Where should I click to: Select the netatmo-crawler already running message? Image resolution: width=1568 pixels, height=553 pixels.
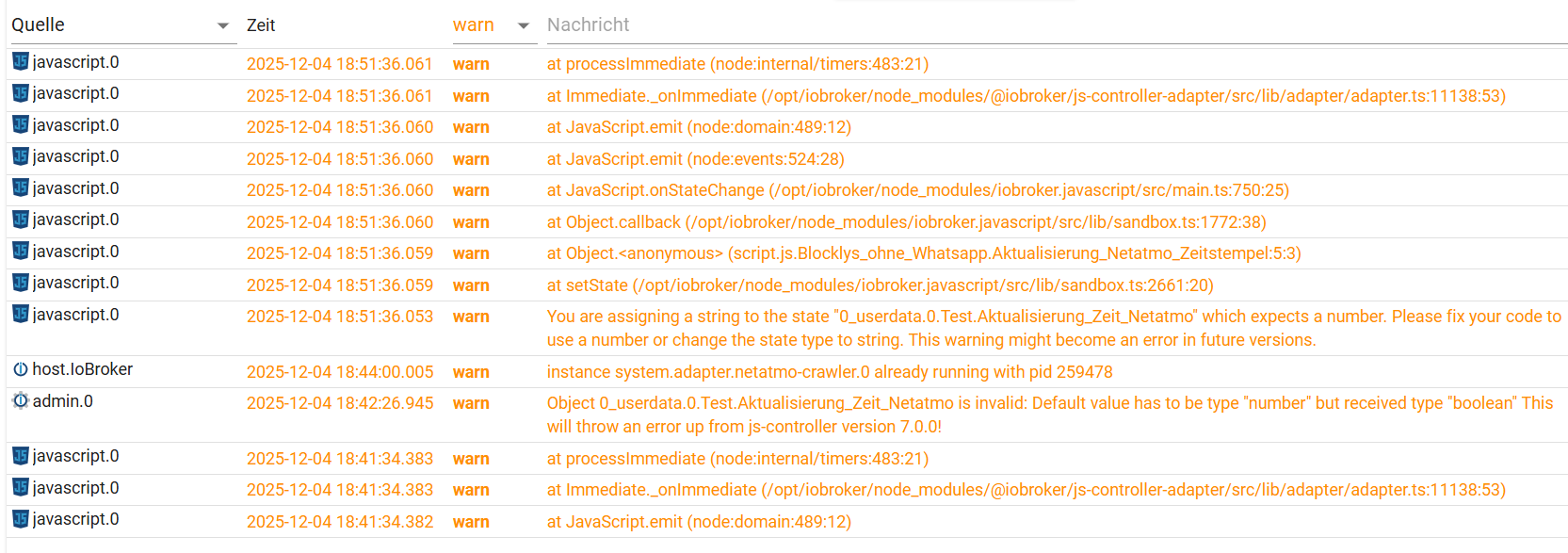pyautogui.click(x=830, y=372)
